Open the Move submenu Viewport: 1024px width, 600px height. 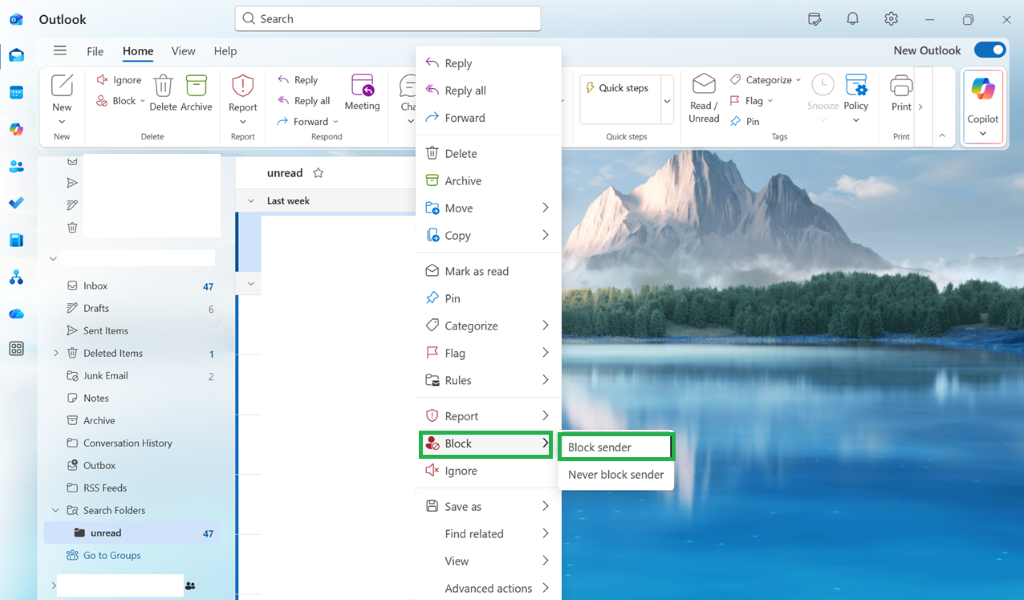point(488,208)
